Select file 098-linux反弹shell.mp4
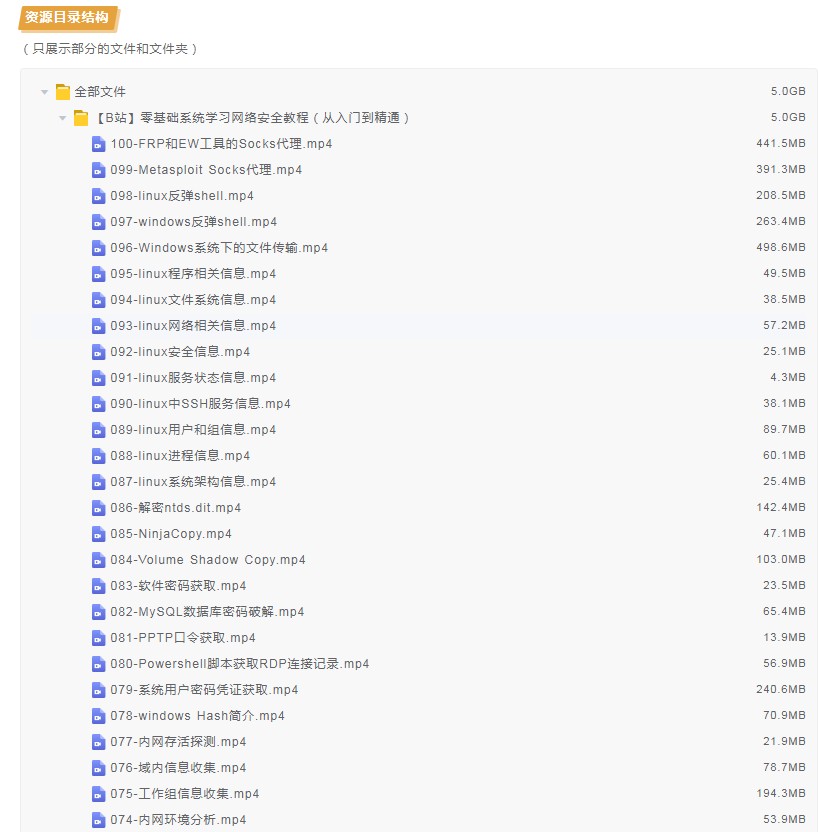This screenshot has width=818, height=832. coord(182,196)
